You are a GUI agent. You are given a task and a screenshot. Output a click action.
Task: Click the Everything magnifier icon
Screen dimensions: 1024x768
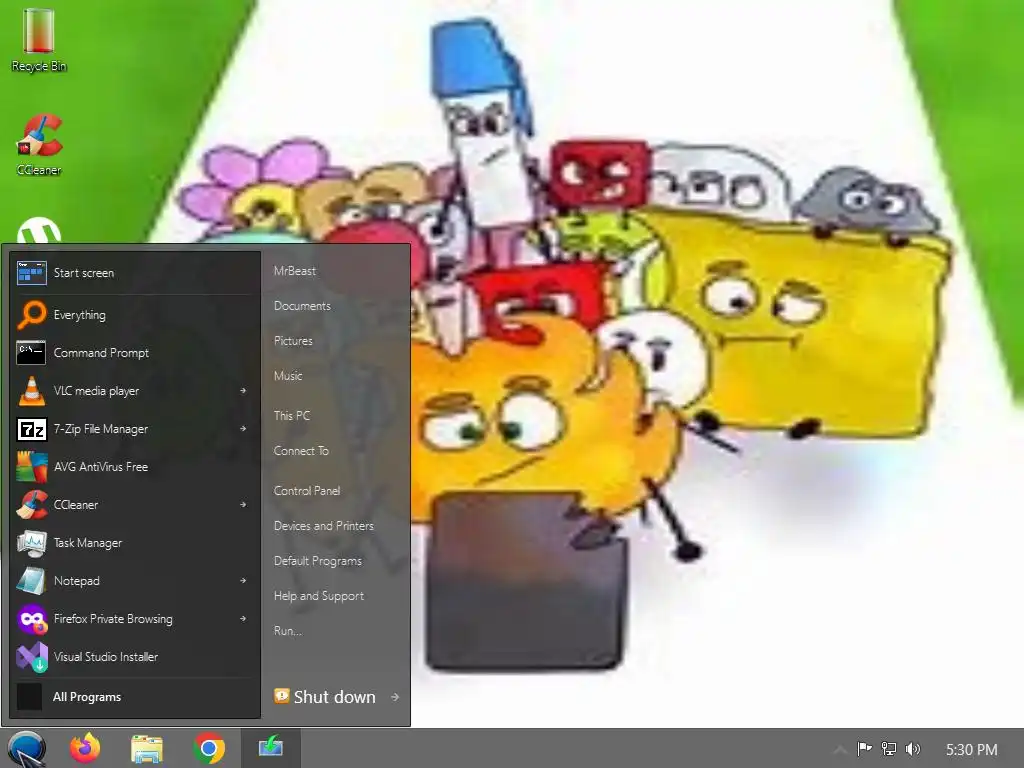(x=31, y=315)
